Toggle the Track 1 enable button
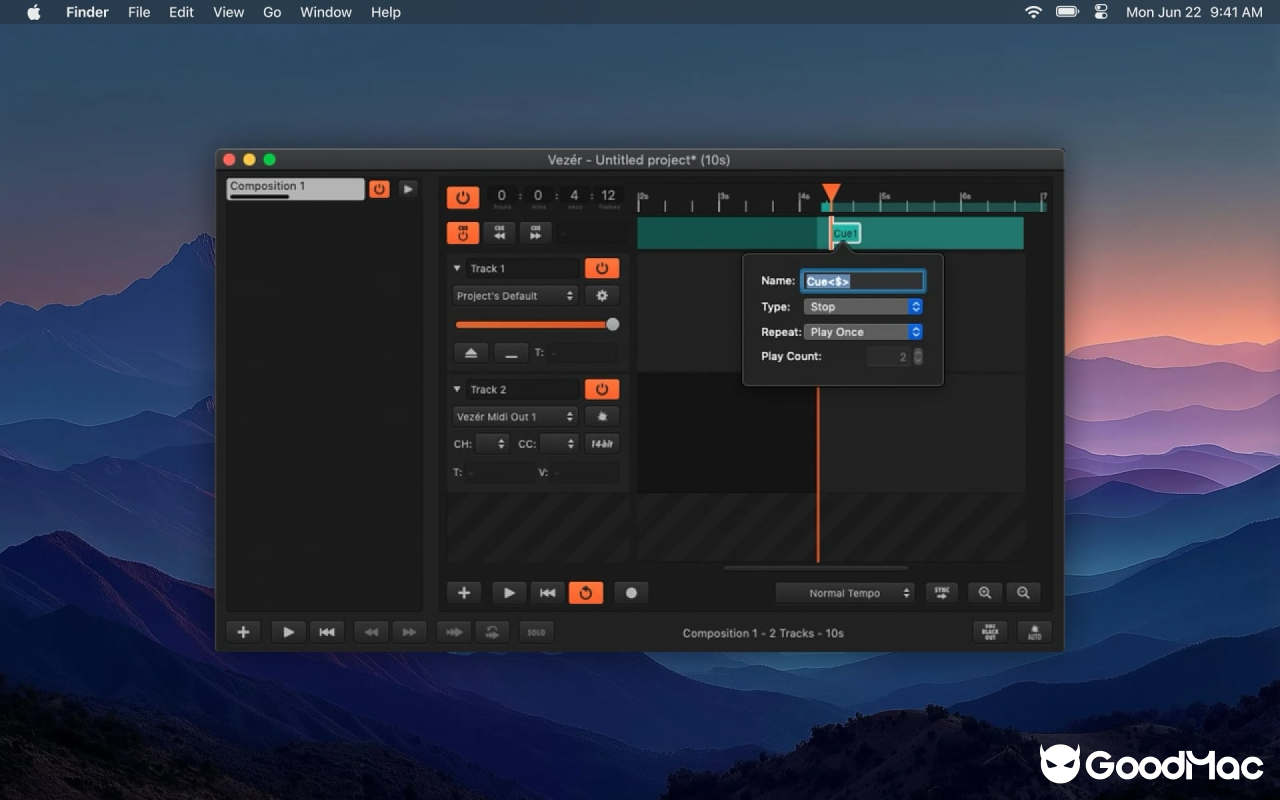 602,268
